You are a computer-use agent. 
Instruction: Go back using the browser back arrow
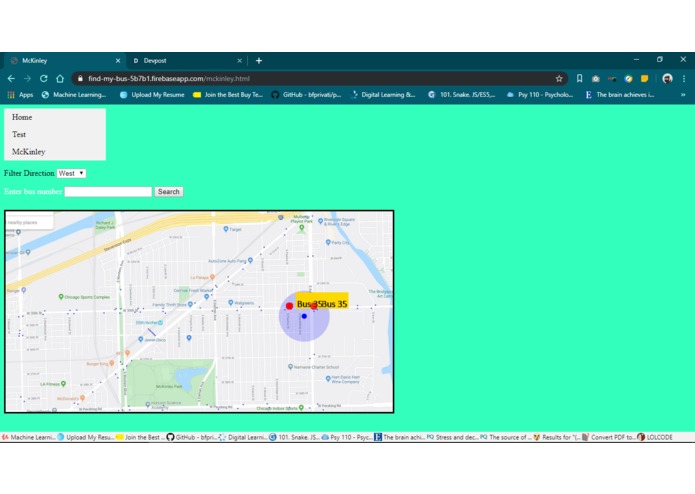[11, 79]
